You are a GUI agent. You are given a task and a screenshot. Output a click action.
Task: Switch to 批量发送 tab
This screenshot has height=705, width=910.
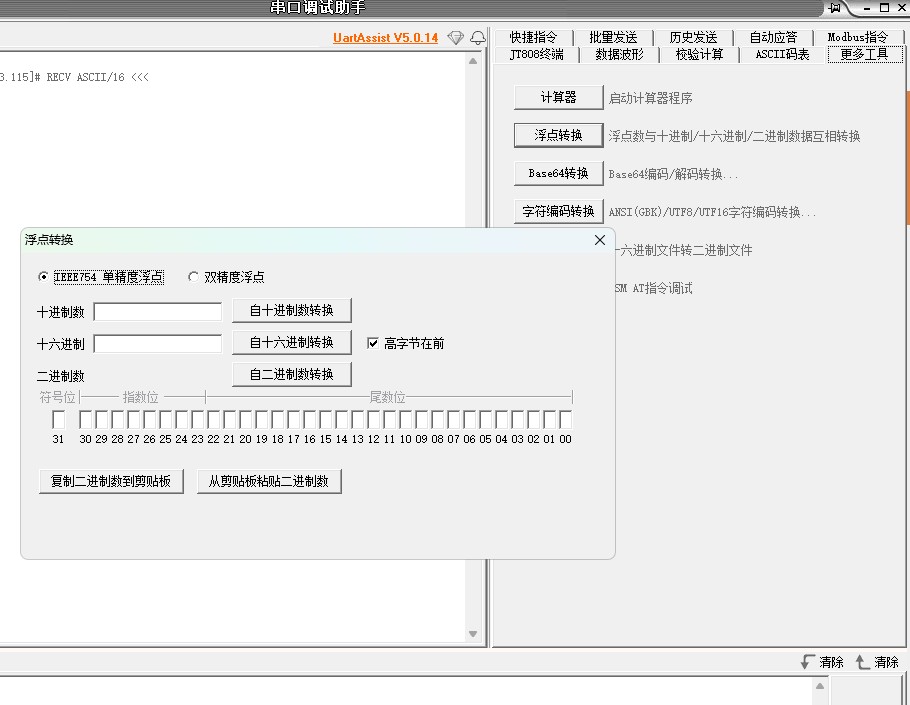[613, 38]
